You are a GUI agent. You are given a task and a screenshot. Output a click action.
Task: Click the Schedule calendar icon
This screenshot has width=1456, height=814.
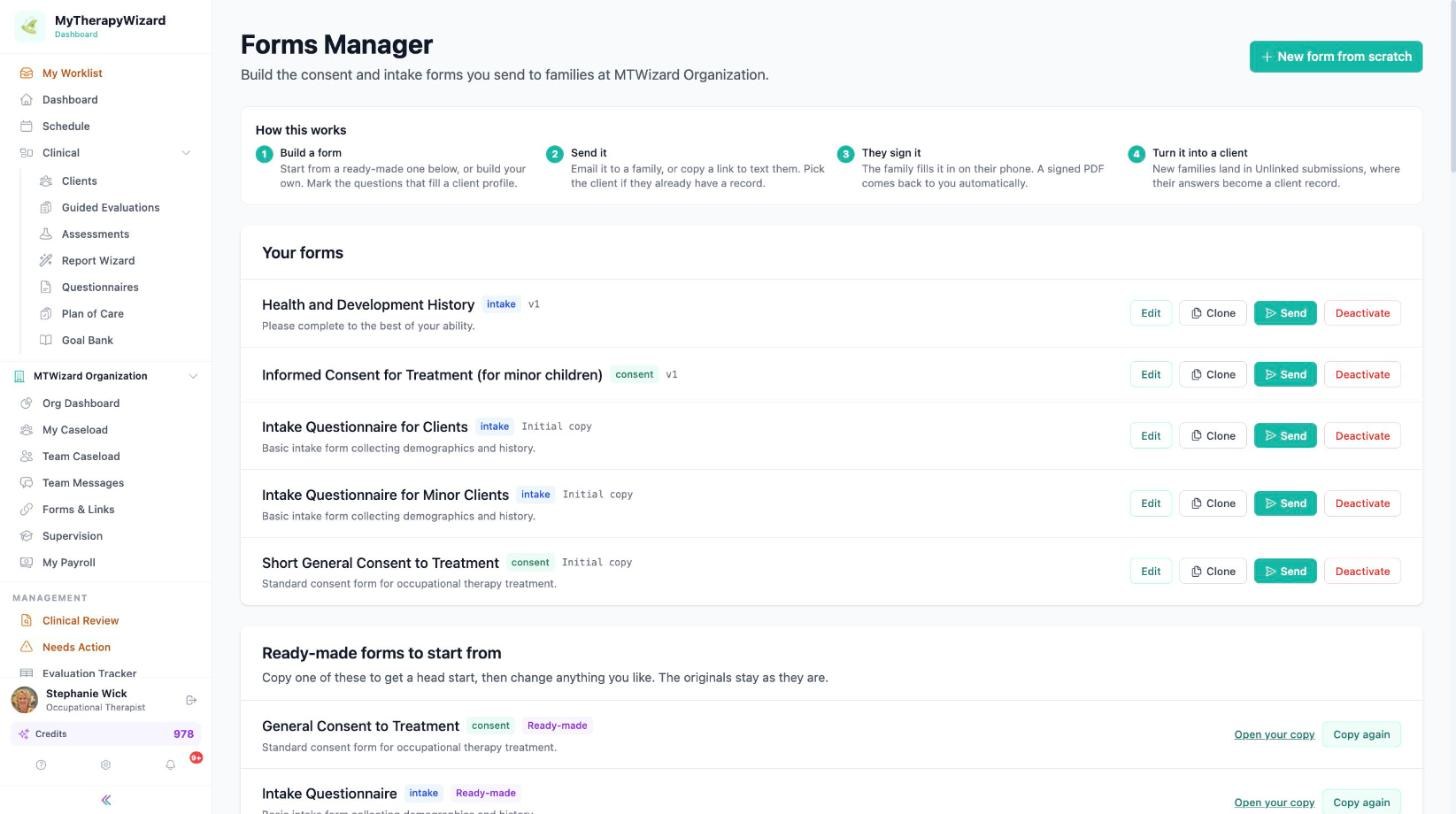click(27, 126)
